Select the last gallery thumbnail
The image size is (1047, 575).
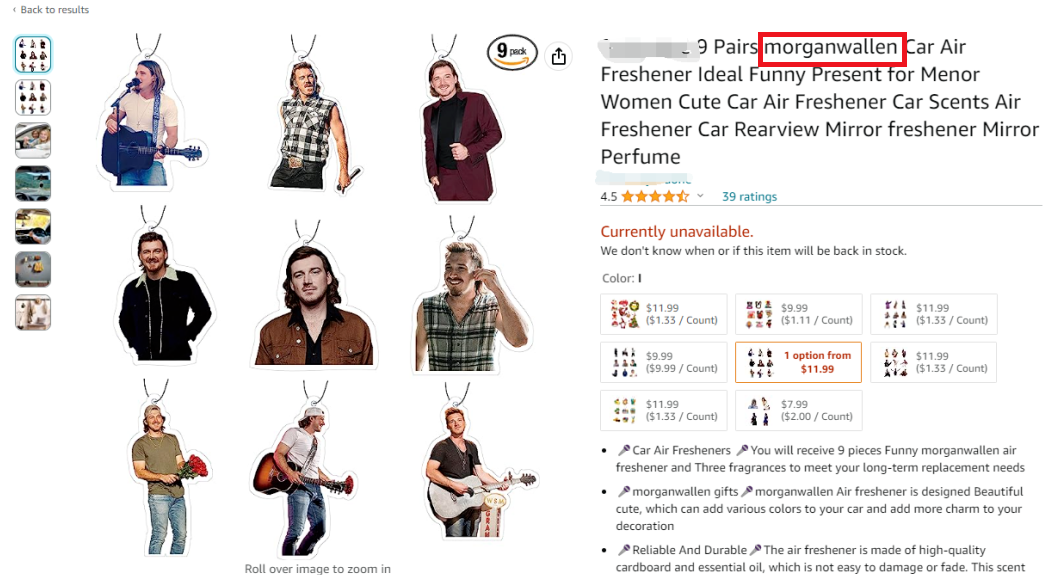click(x=33, y=313)
